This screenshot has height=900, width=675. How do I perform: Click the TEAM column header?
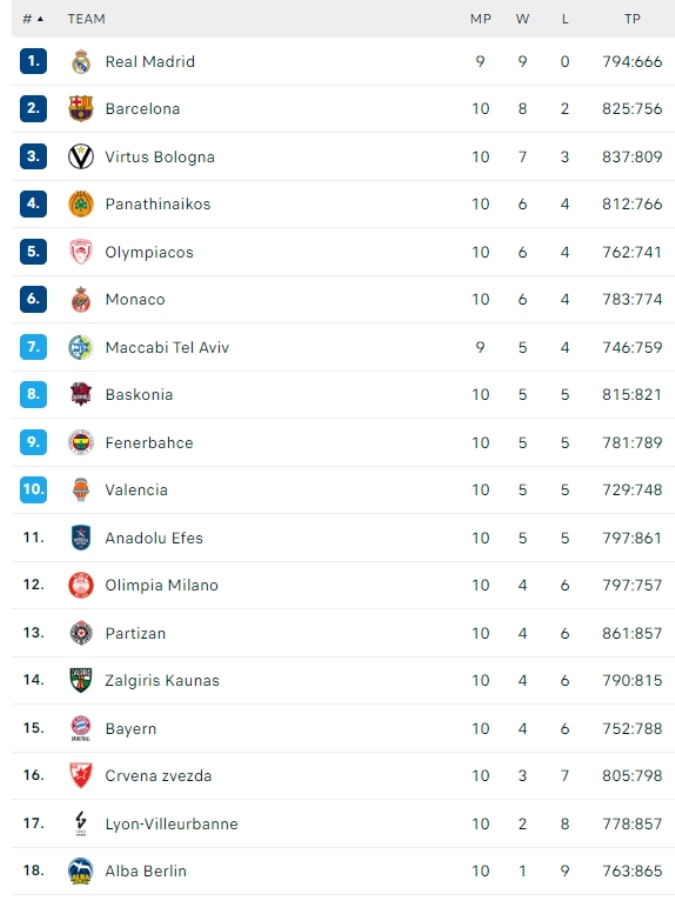pyautogui.click(x=86, y=19)
